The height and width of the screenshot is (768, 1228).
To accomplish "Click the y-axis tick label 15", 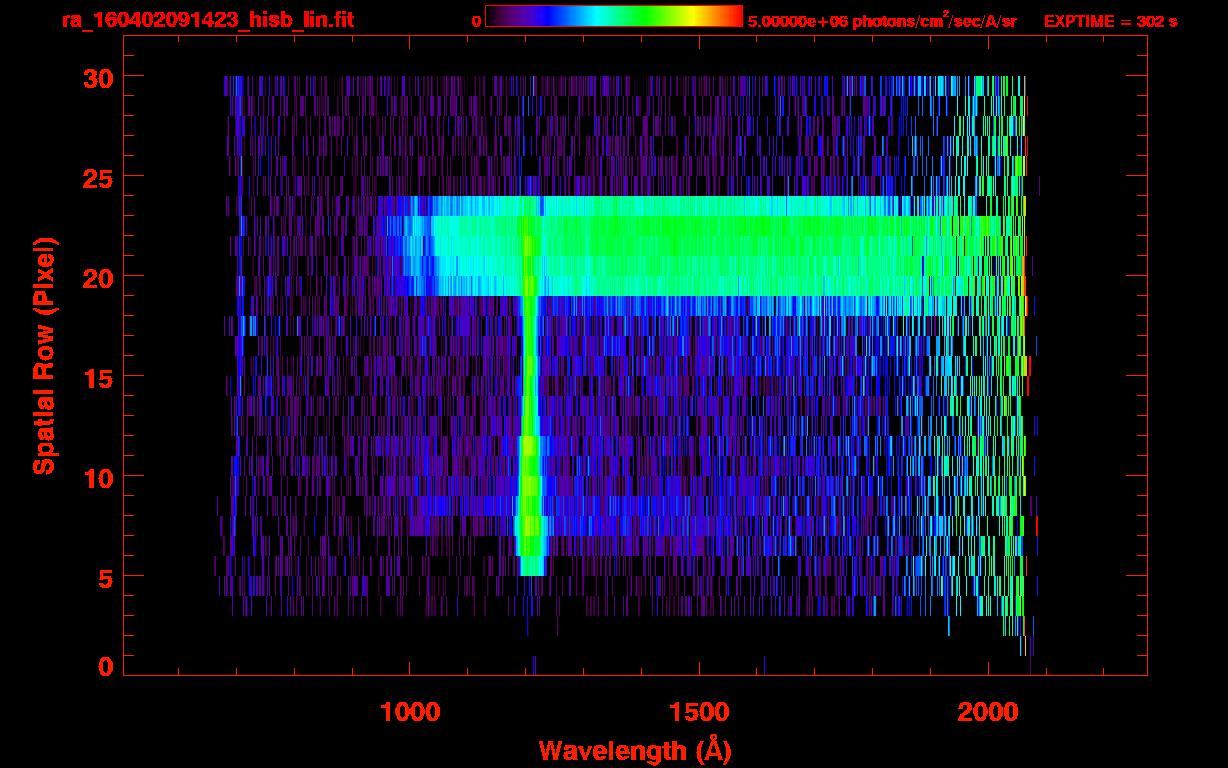I will (99, 377).
